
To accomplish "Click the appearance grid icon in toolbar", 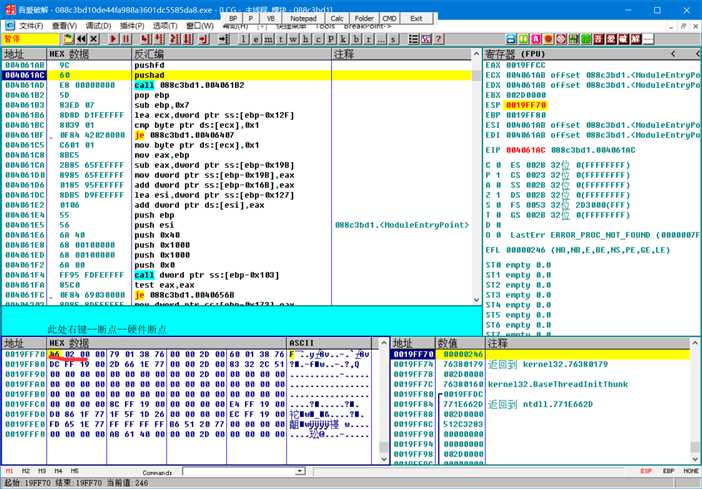I will click(426, 39).
